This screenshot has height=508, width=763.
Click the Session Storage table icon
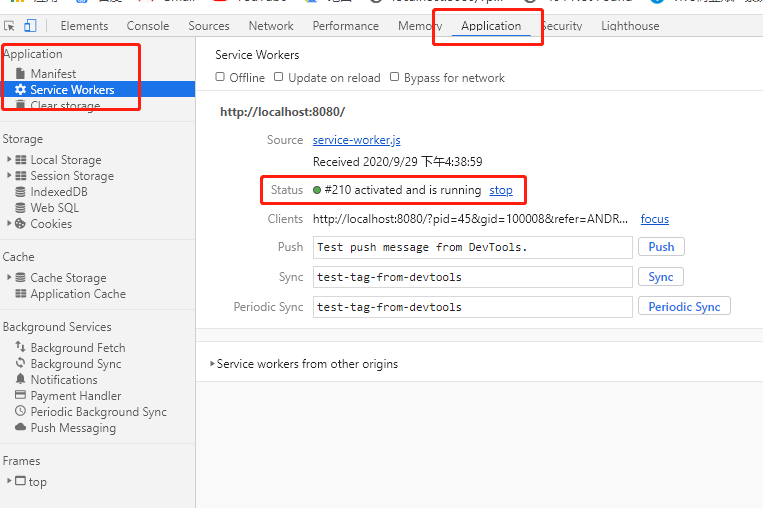tap(20, 176)
